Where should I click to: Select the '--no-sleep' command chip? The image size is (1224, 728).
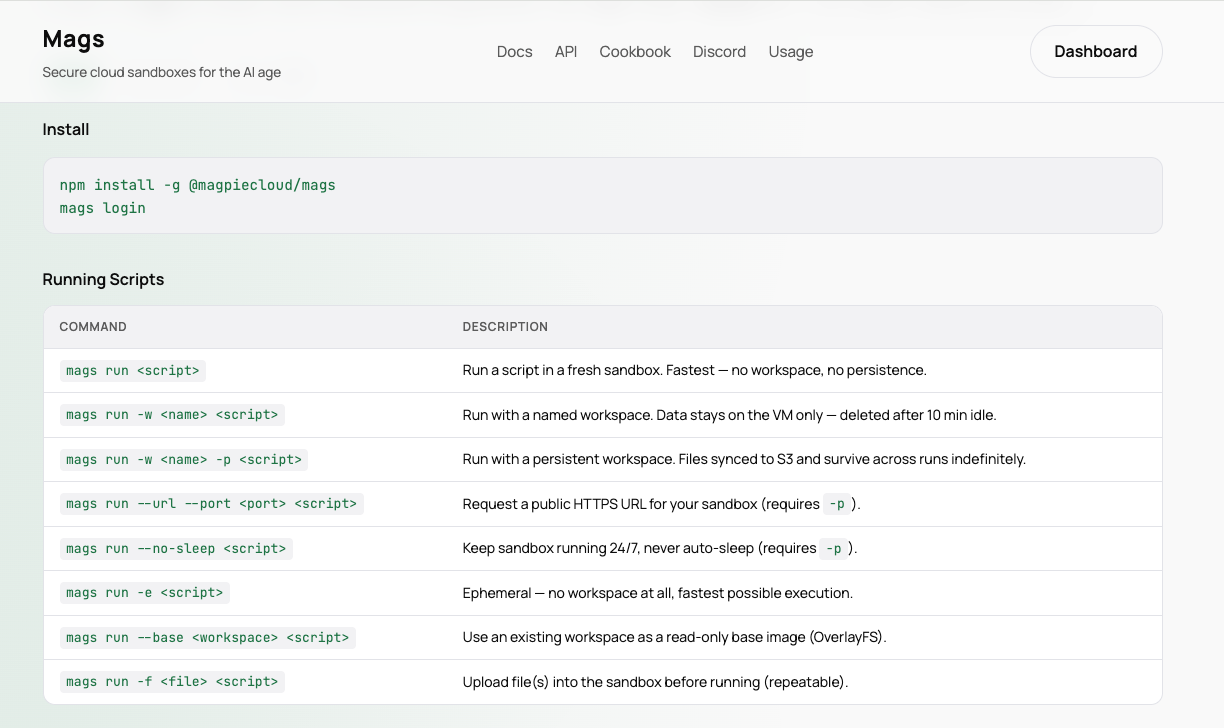coord(175,548)
